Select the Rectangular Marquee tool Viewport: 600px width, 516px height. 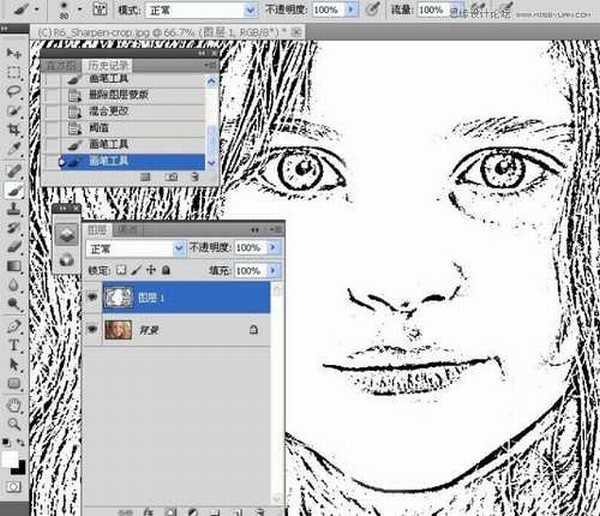pyautogui.click(x=14, y=73)
